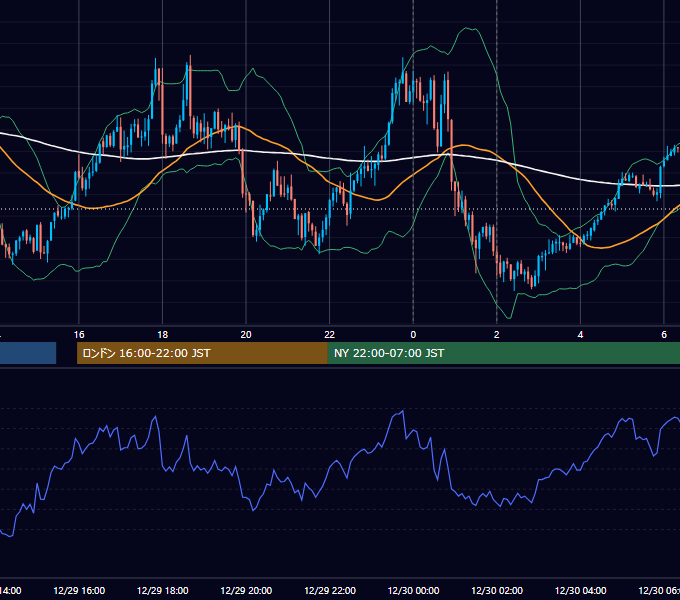Click the ロンドン 16:00-22:00 JST session bar
The width and height of the screenshot is (680, 600).
click(x=202, y=353)
